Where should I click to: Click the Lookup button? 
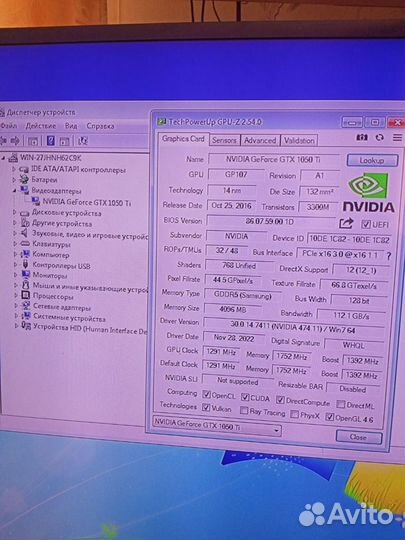click(x=372, y=160)
